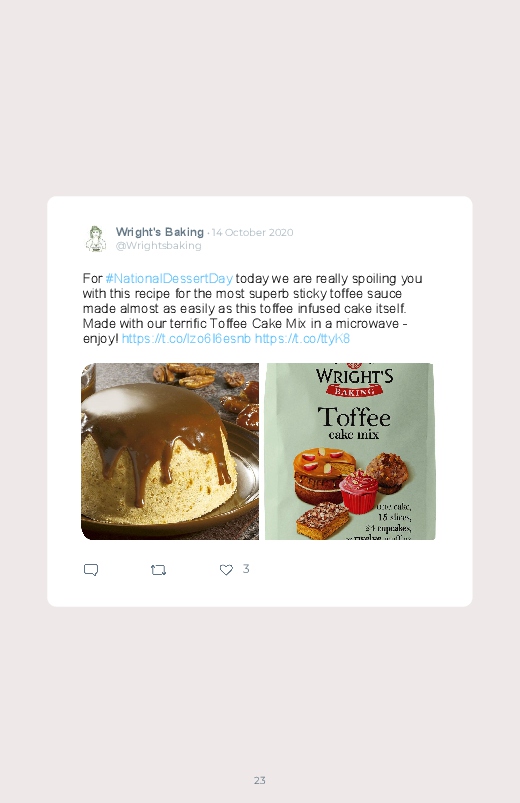The height and width of the screenshot is (803, 520).
Task: Click the tweet text paragraph
Action: coord(253,308)
